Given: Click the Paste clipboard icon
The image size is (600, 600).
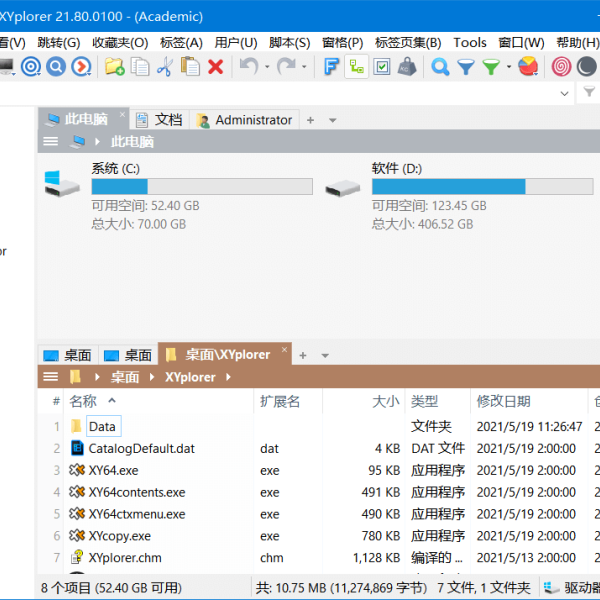Looking at the screenshot, I should tap(190, 67).
